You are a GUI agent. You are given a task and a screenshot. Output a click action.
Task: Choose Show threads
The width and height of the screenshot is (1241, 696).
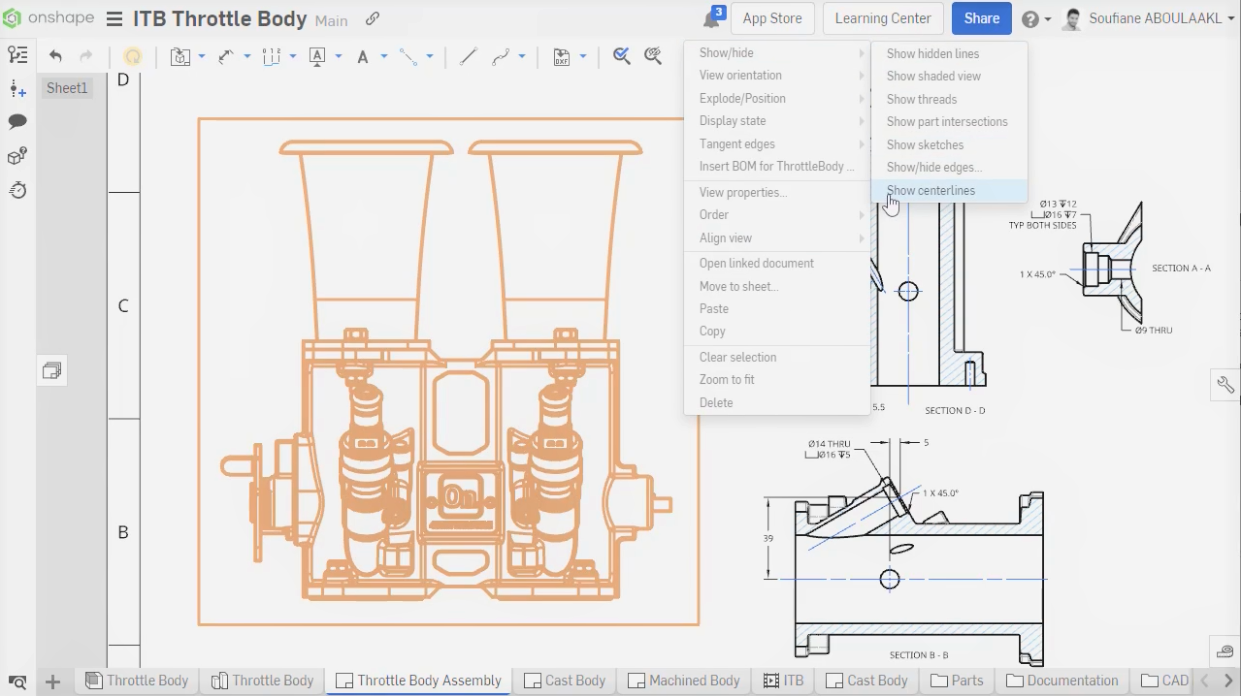click(x=949, y=99)
